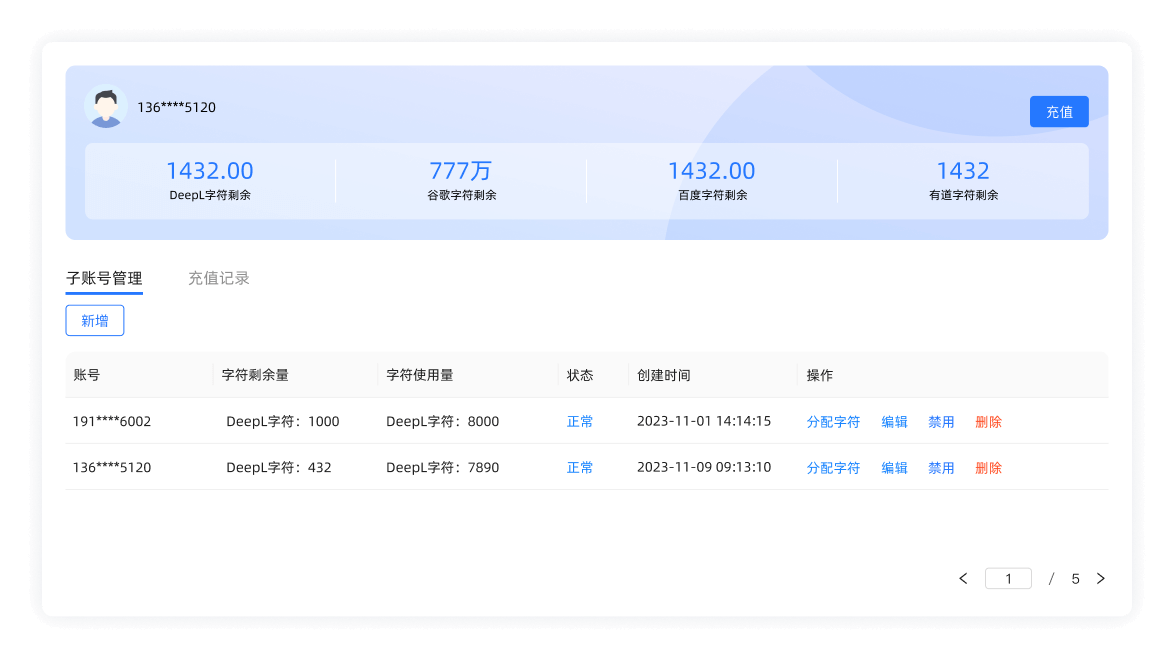Click the 新增 add button
1174x658 pixels.
pyautogui.click(x=94, y=320)
